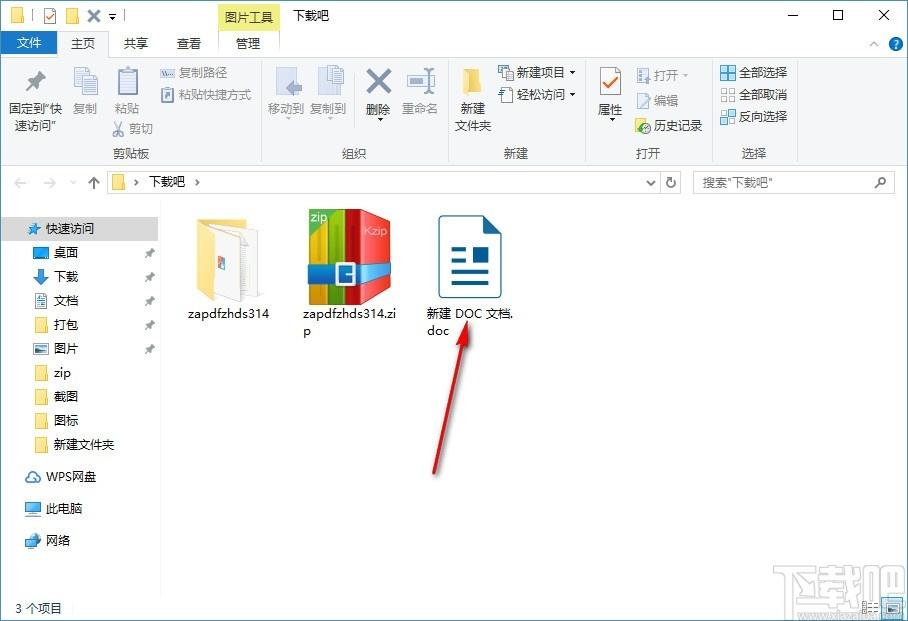Click the Properties (属性) icon
908x621 pixels.
[x=610, y=82]
